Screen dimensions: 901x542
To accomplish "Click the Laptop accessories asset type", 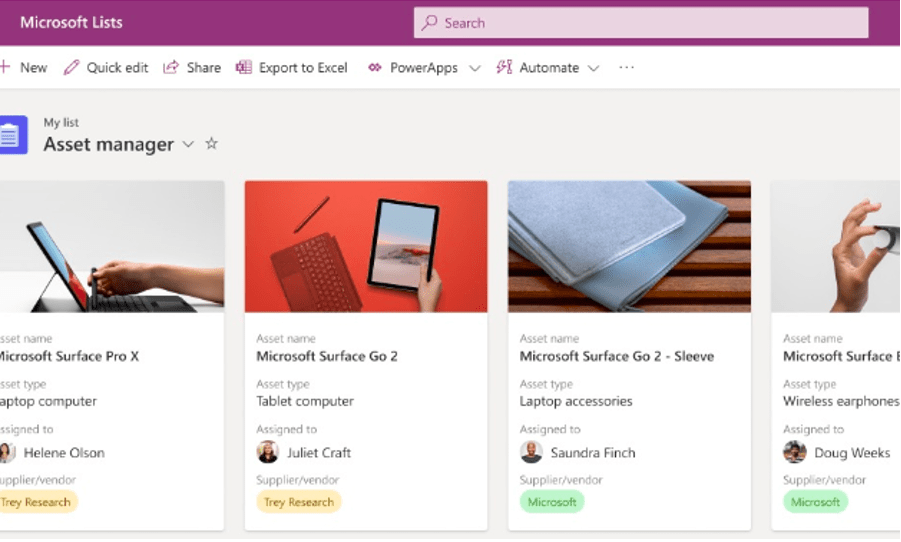I will click(576, 401).
